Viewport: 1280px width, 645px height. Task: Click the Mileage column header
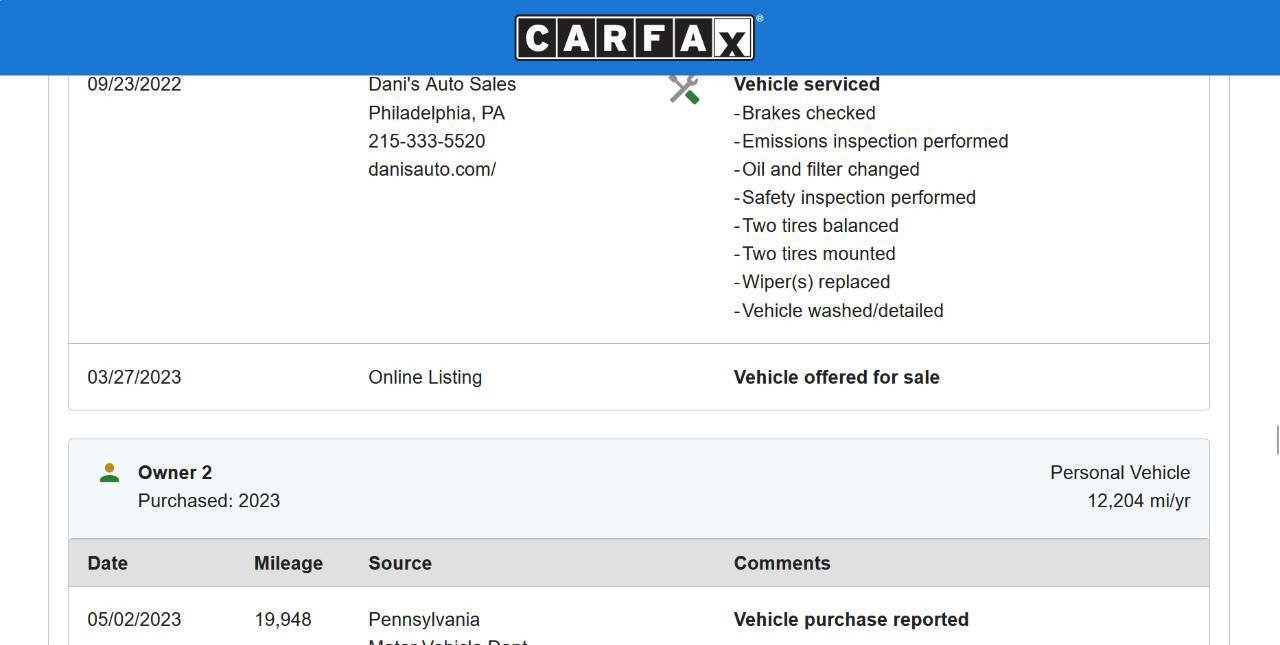click(288, 563)
